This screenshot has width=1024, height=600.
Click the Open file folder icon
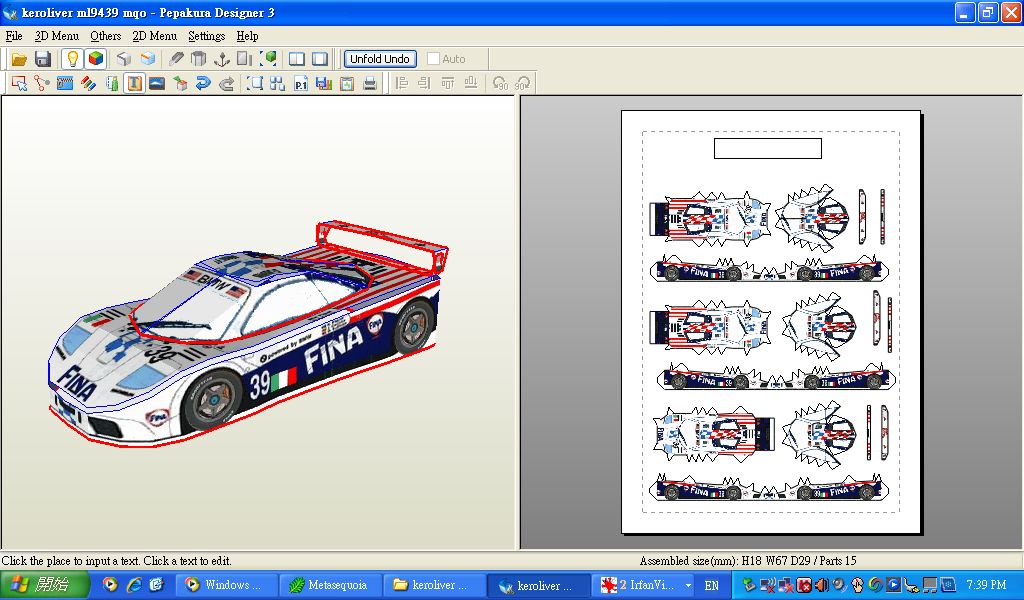click(x=19, y=59)
